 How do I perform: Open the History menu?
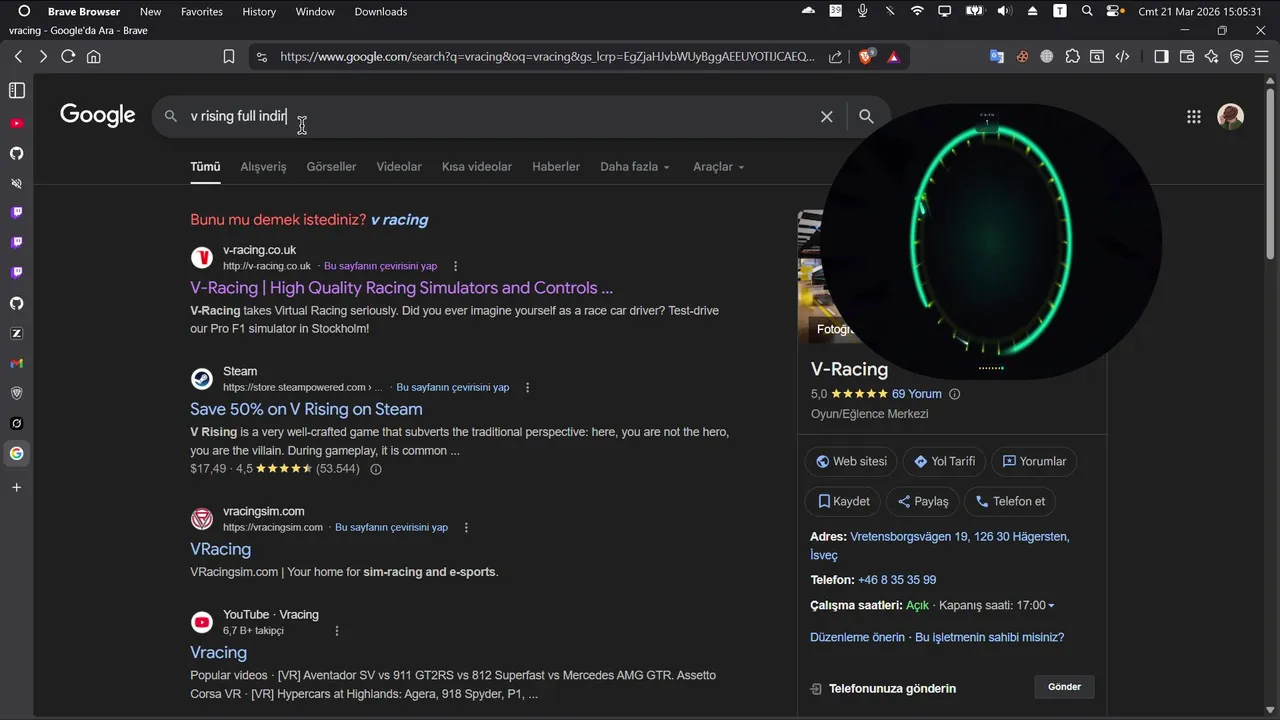259,11
